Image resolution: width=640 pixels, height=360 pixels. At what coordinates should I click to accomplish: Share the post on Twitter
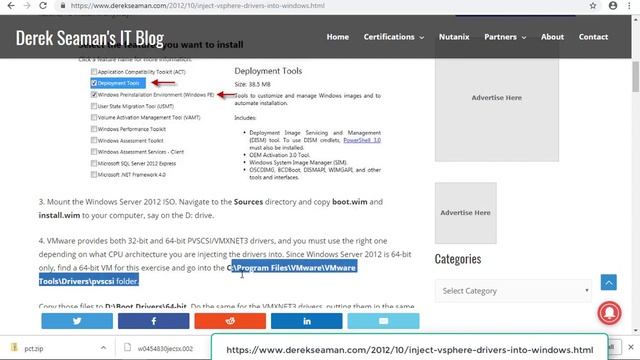[x=77, y=321]
